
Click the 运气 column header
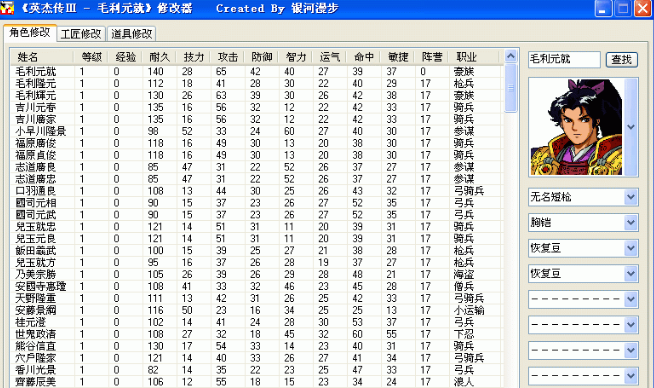pyautogui.click(x=330, y=57)
